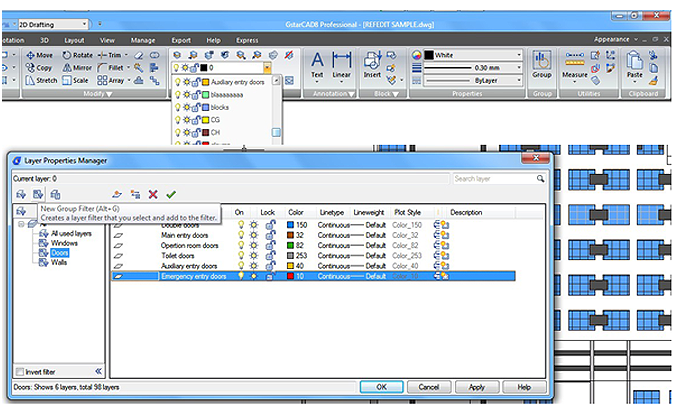
Task: Select the Rotate tool
Action: tap(78, 55)
